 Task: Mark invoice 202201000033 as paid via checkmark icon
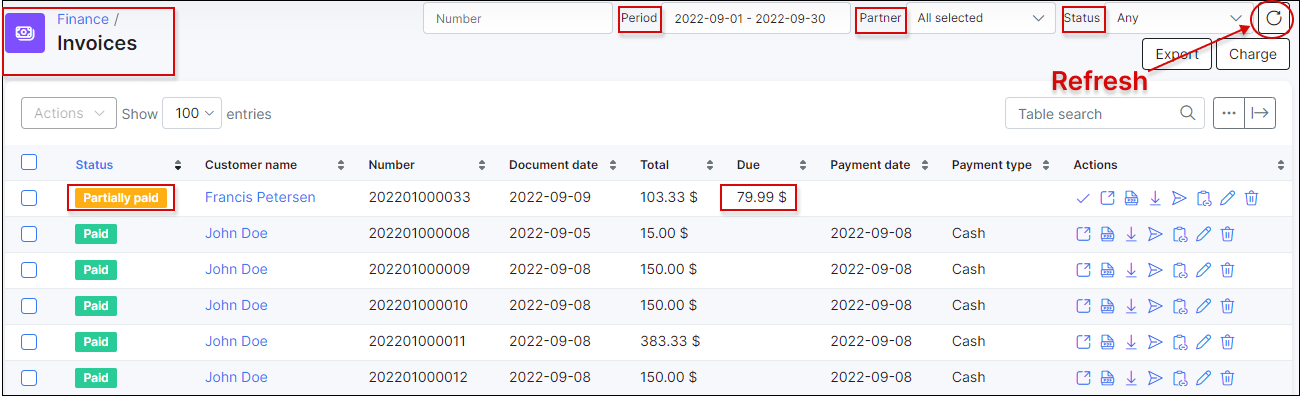coord(1083,198)
